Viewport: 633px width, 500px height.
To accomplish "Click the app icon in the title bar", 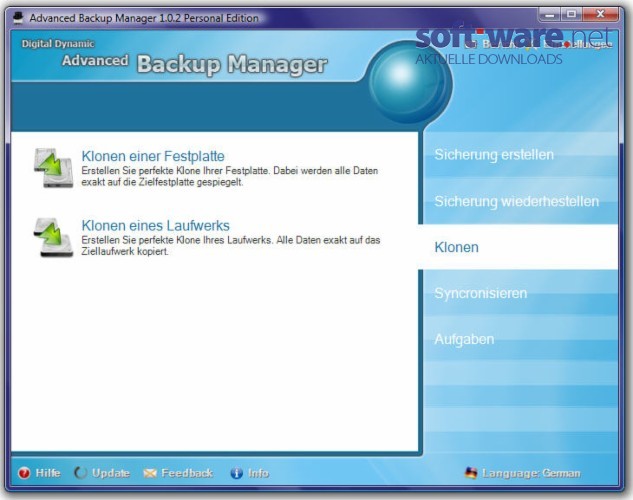I will pos(18,18).
